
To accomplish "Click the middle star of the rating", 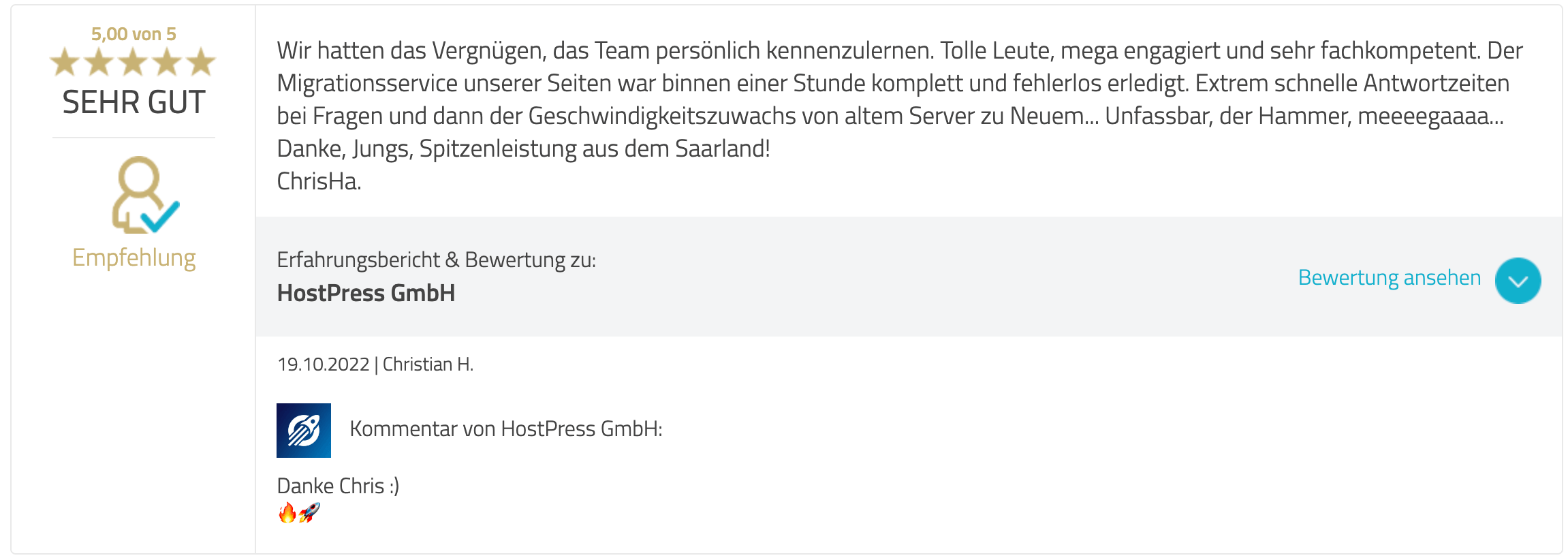I will tap(134, 61).
